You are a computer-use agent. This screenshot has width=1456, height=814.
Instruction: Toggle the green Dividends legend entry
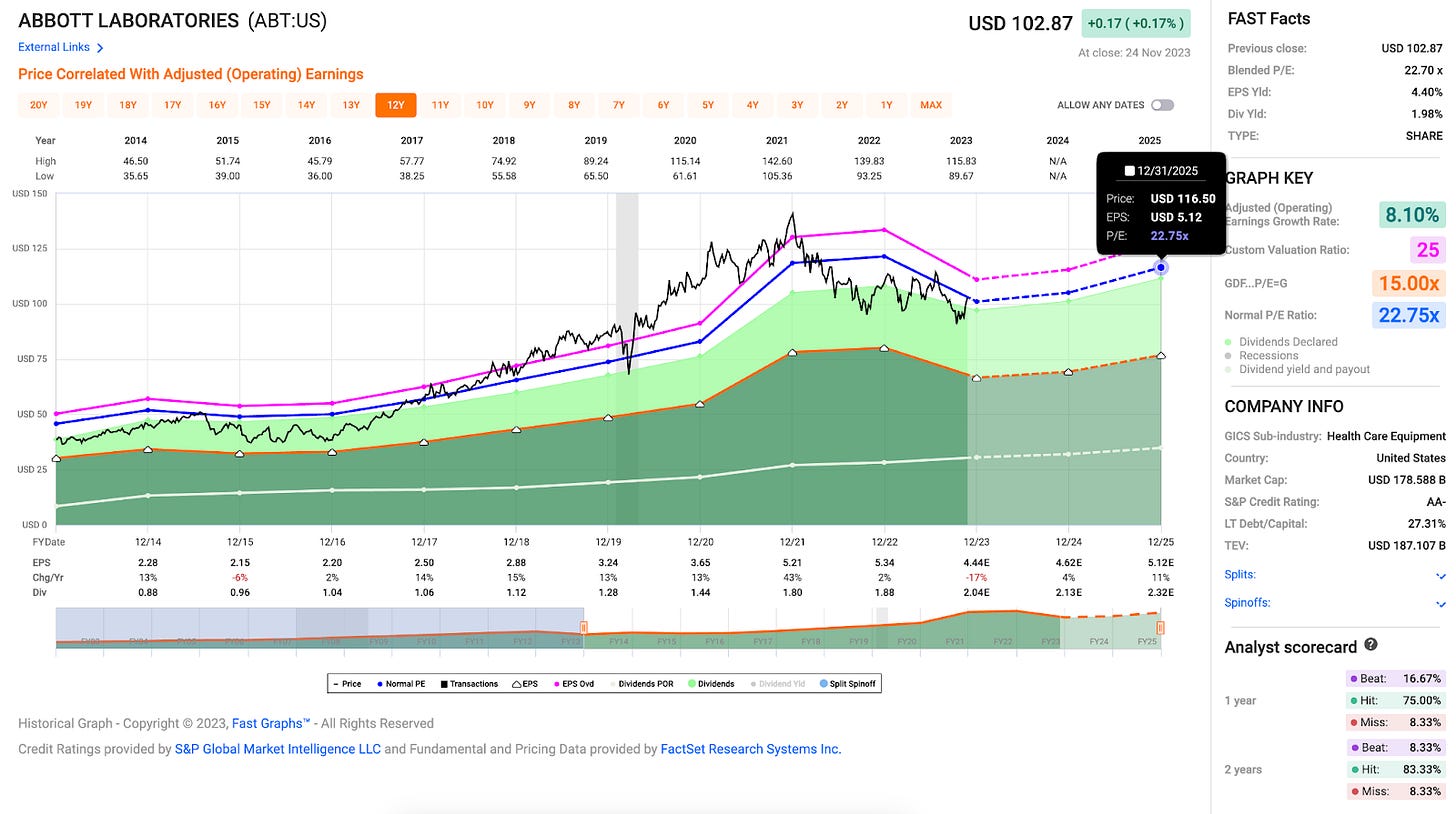tap(711, 684)
